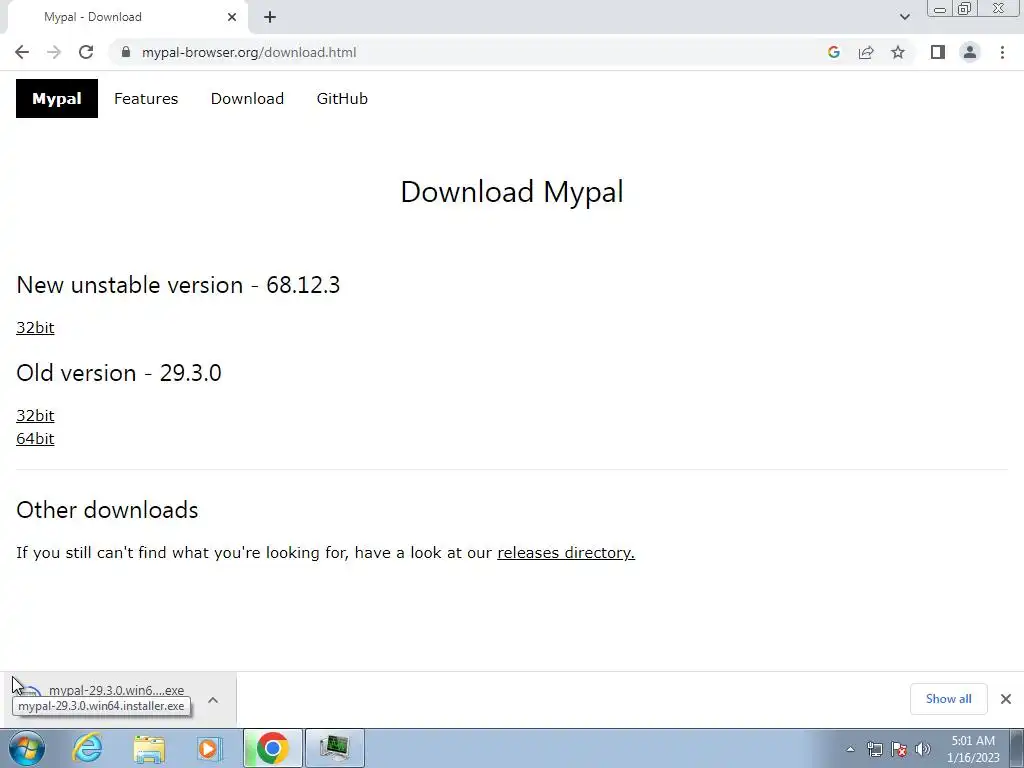Open the Action Center flag icon
The image size is (1024, 768).
coord(899,749)
